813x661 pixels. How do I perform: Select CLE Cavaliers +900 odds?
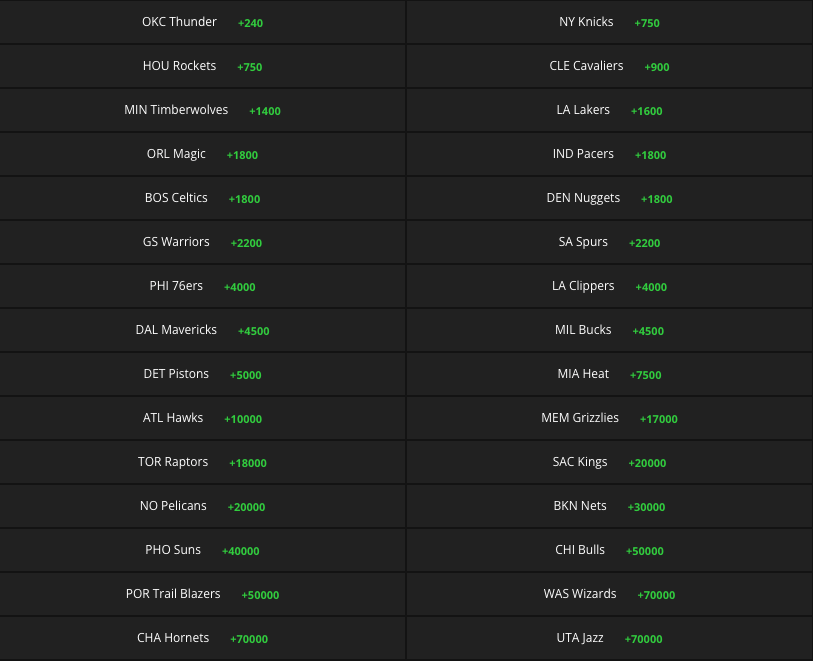click(x=609, y=66)
